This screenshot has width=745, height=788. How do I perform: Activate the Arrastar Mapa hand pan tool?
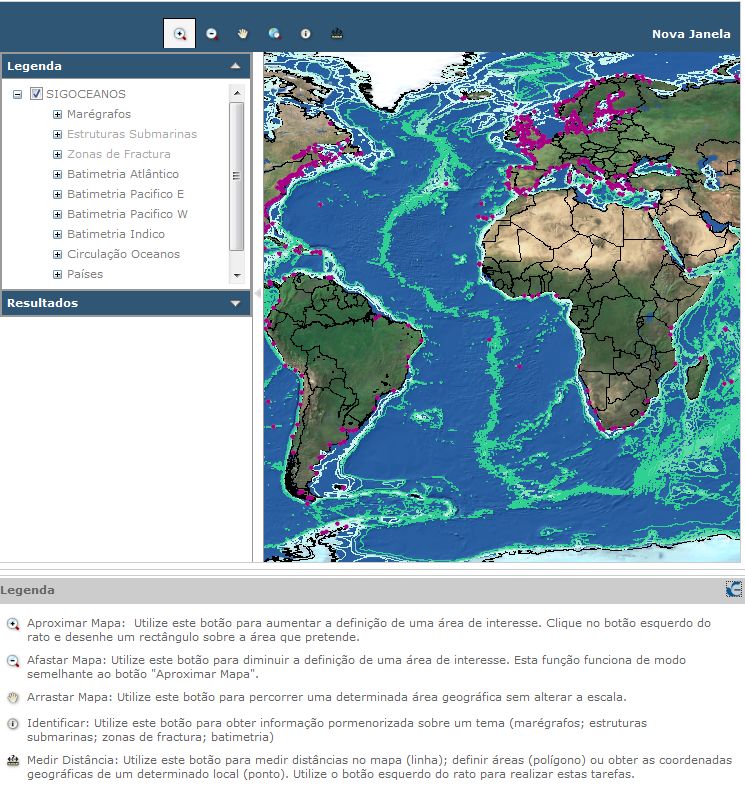[x=243, y=34]
